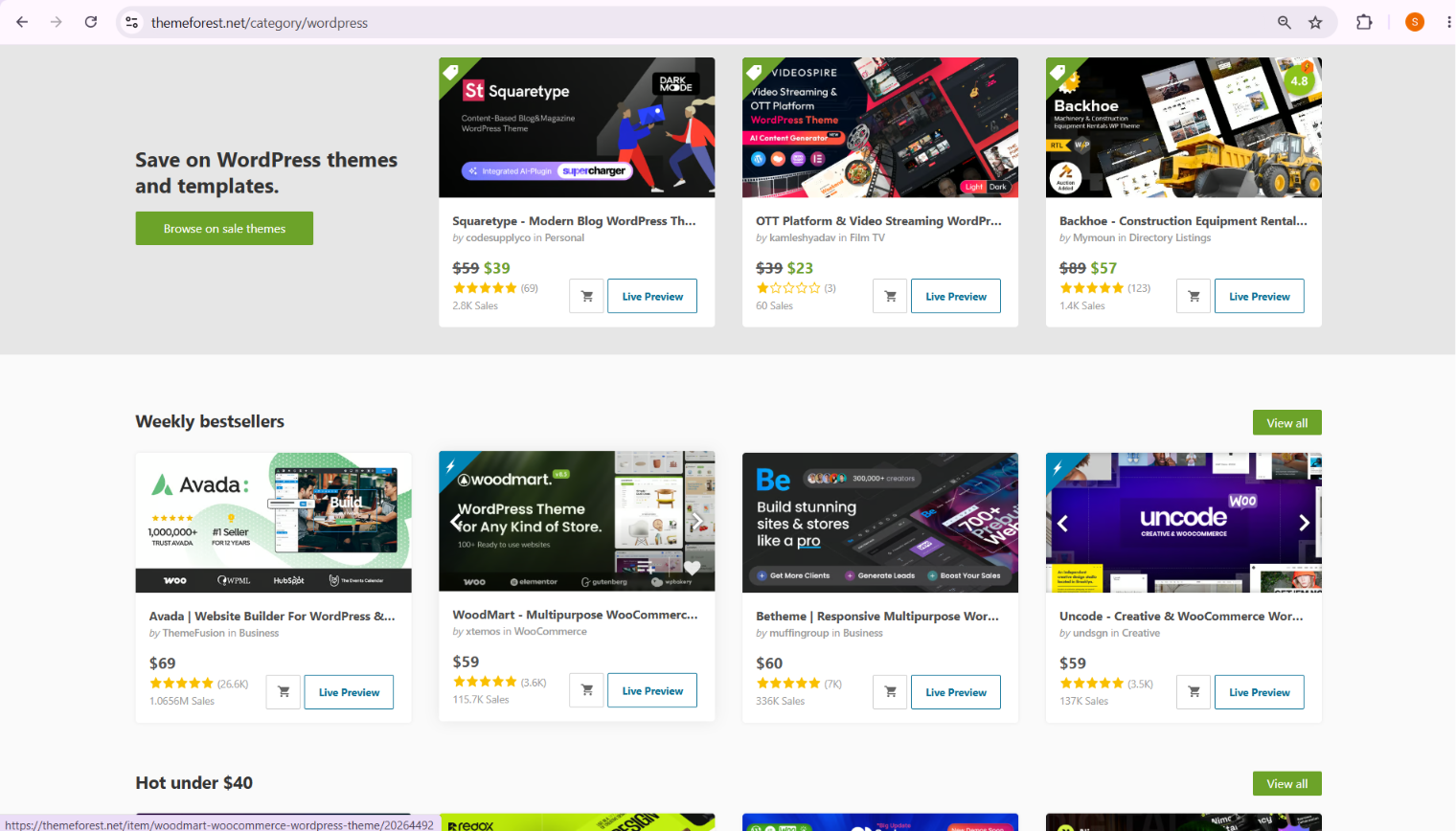Viewport: 1456px width, 831px height.
Task: Open WoodMart - Multipurpose WooCommerce title
Action: (x=575, y=615)
